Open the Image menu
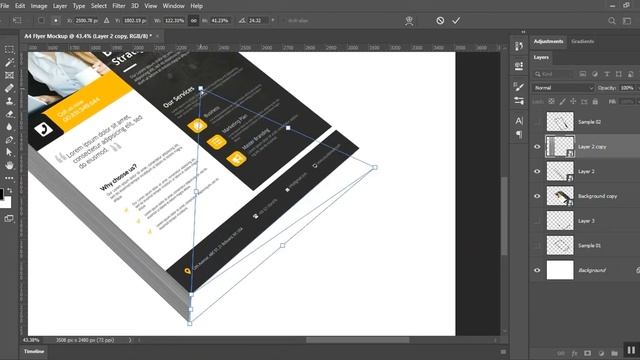The height and width of the screenshot is (360, 640). coord(39,6)
